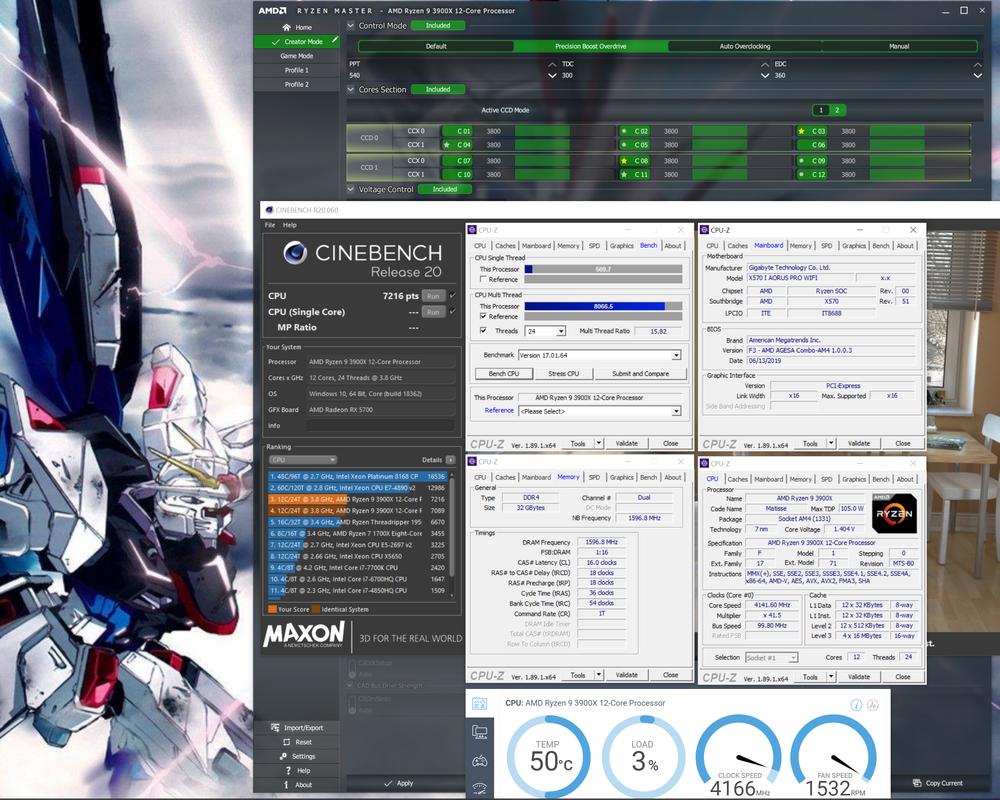Image resolution: width=1000 pixels, height=800 pixels.
Task: Click the Copy Current icon
Action: point(917,783)
